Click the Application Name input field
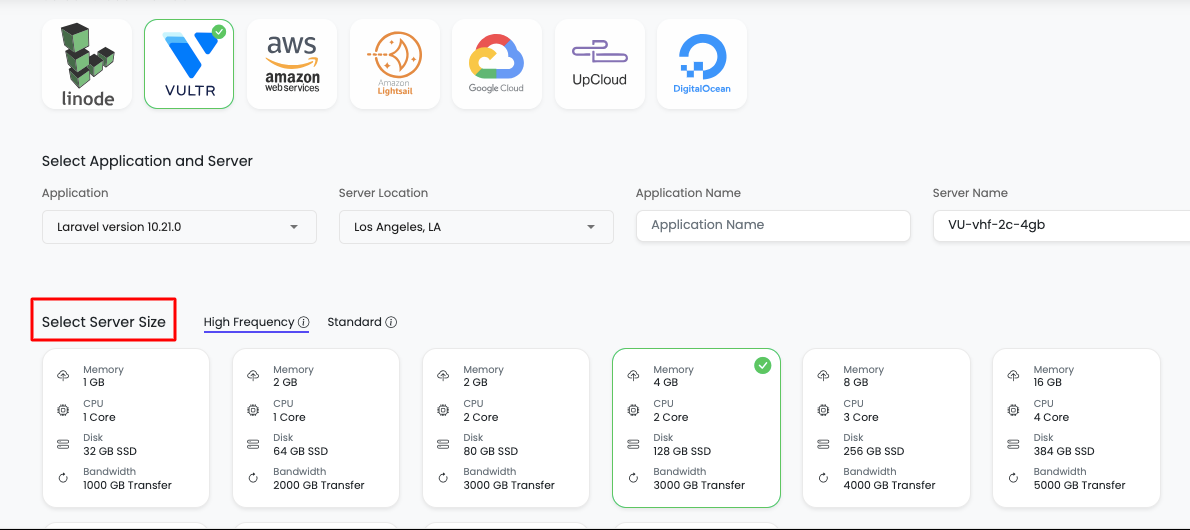Viewport: 1190px width, 530px height. pos(773,226)
